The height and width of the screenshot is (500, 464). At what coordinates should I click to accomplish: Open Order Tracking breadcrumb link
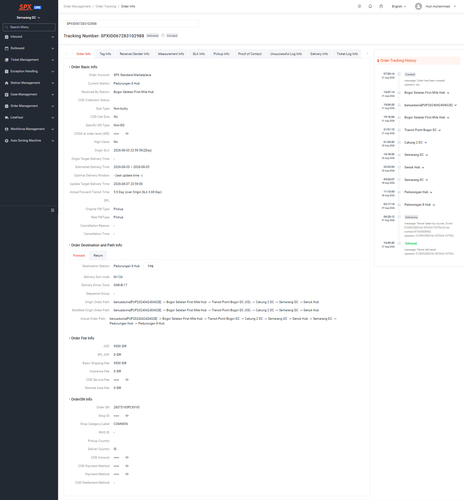[x=106, y=6]
